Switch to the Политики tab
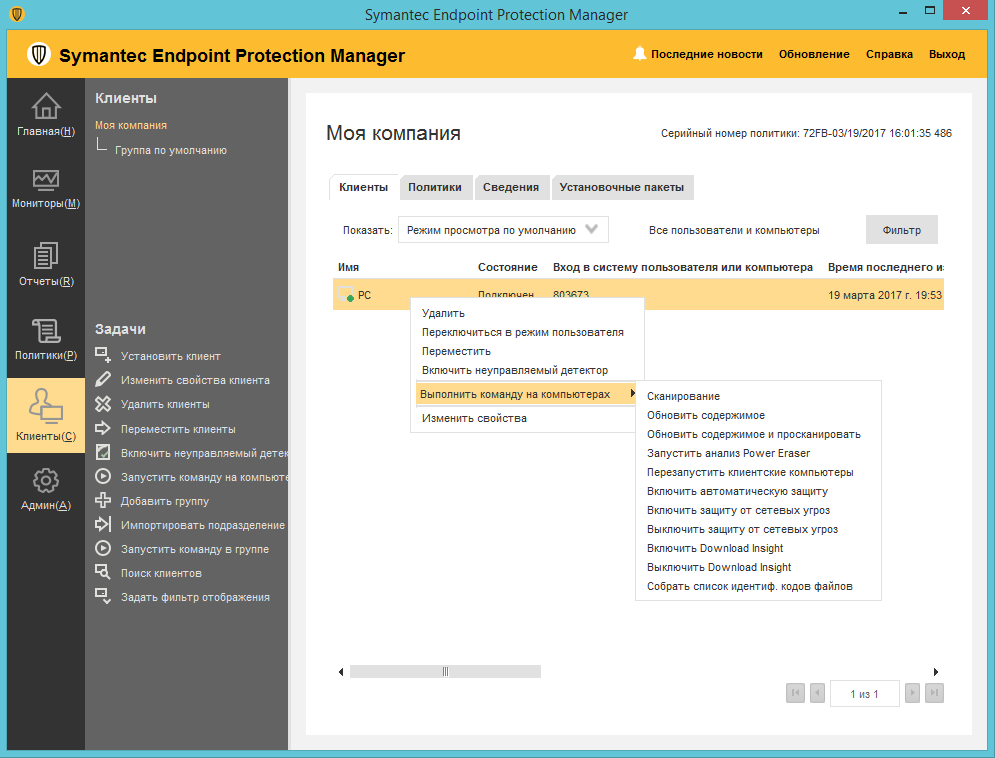This screenshot has height=758, width=995. click(x=435, y=187)
